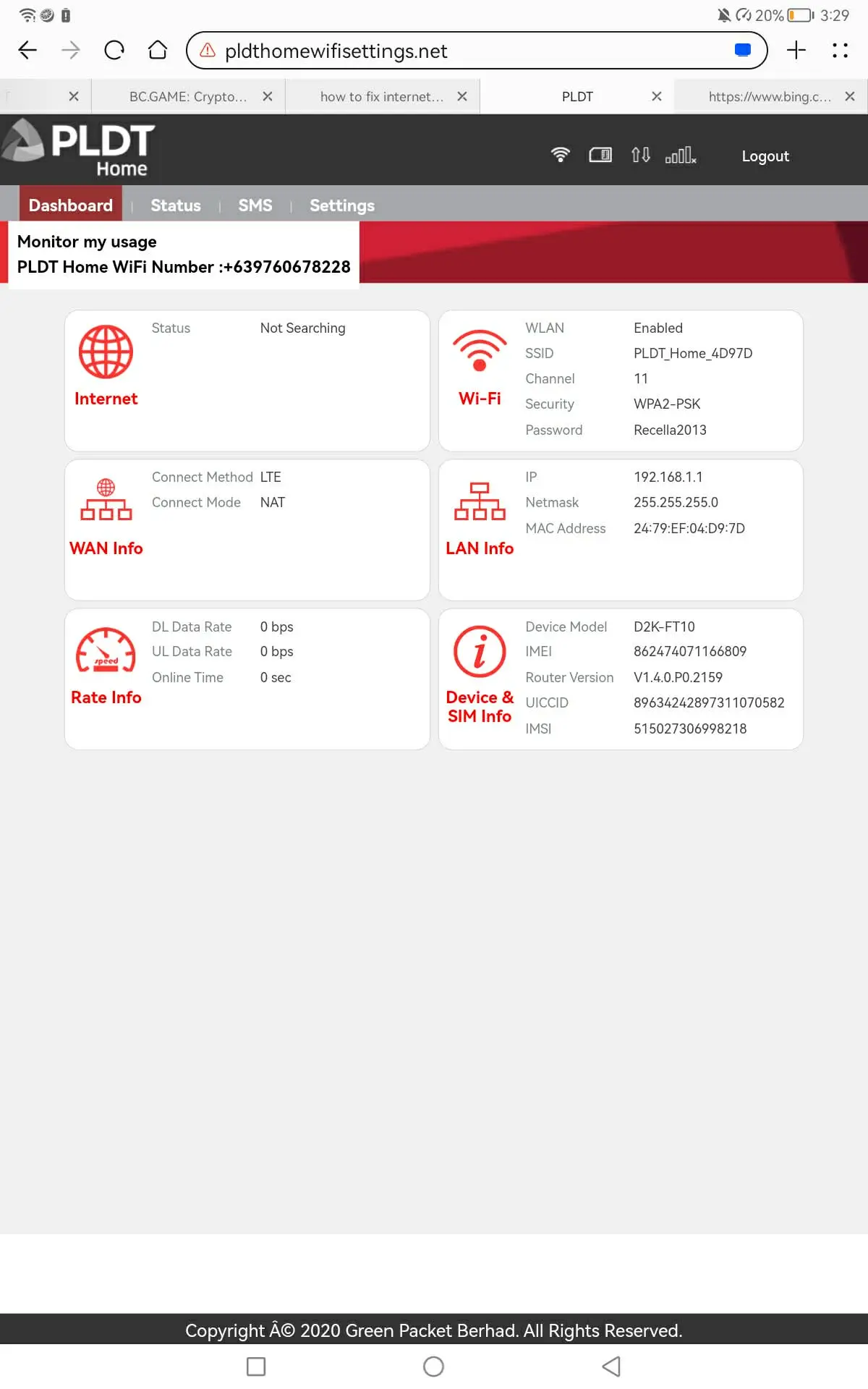Switch to how to fix internet tab
Screen dimensions: 868x1389
[x=382, y=96]
